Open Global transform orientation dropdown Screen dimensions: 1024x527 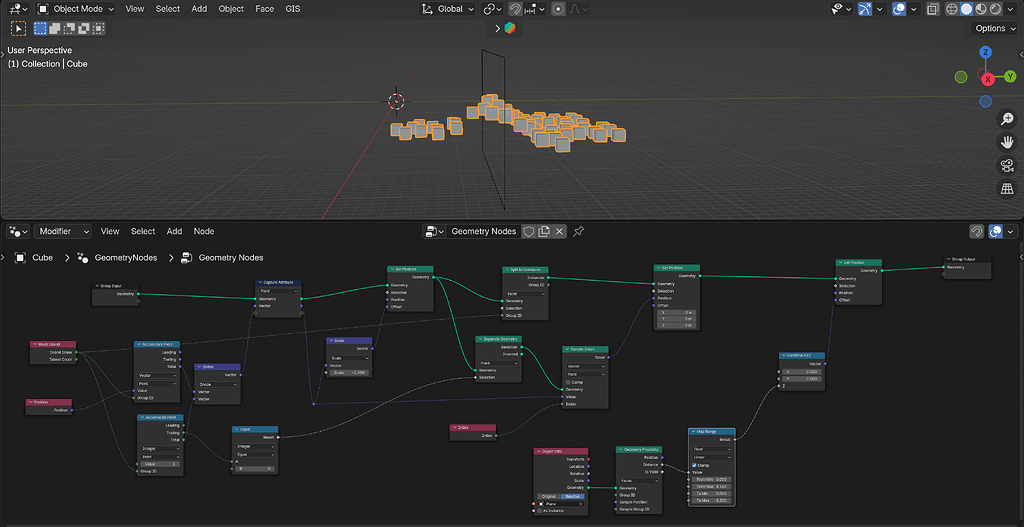(x=447, y=9)
